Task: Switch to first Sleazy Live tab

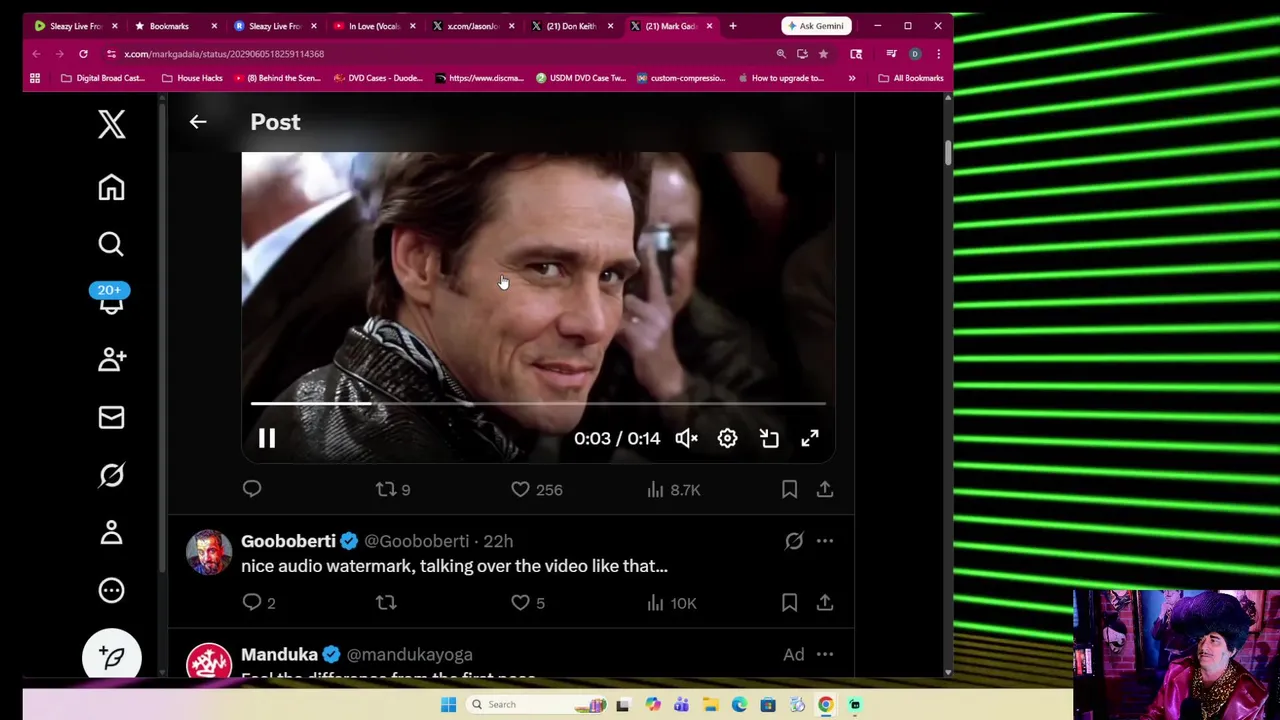Action: pyautogui.click(x=77, y=26)
